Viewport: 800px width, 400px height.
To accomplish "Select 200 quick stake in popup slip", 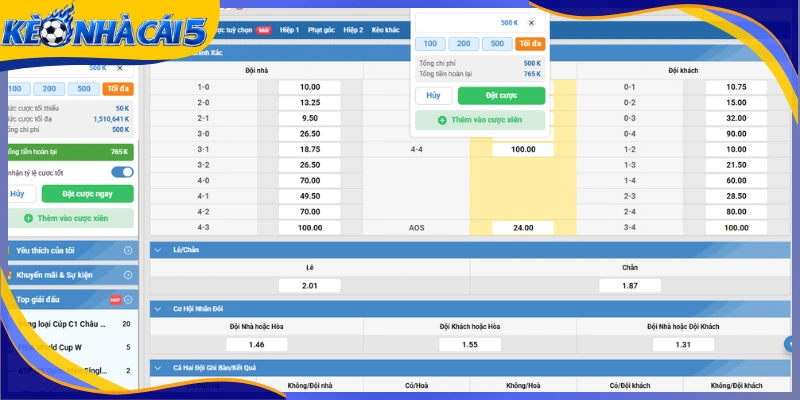I will coord(464,44).
